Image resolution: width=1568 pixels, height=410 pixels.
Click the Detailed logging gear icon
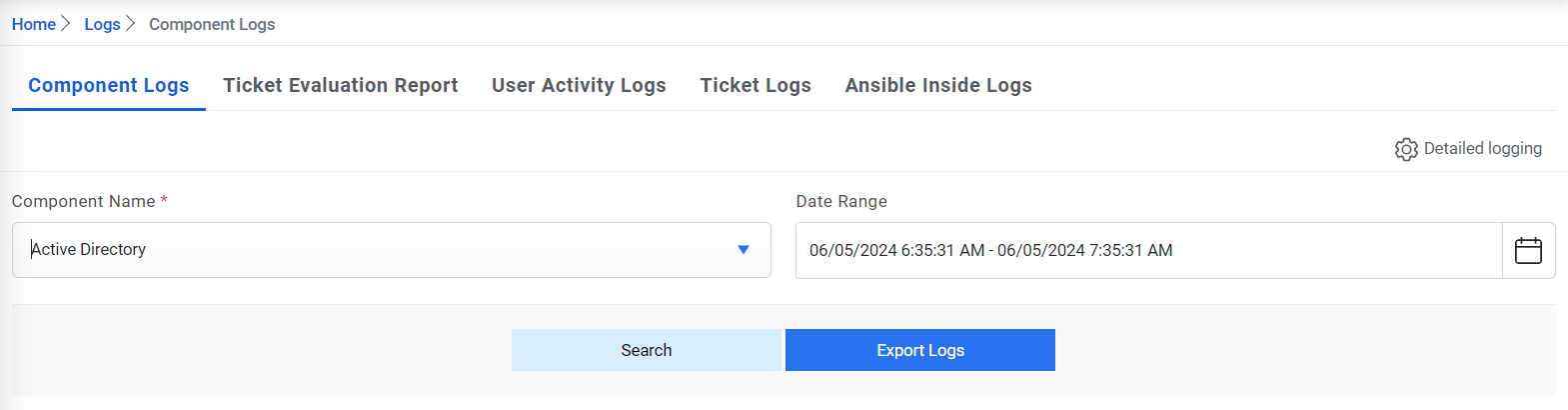tap(1406, 149)
